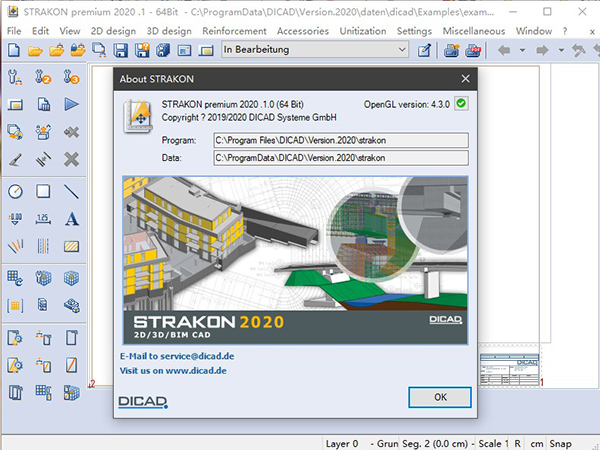Select the 0.00 level dimension tool
This screenshot has width=600, height=450.
point(15,219)
